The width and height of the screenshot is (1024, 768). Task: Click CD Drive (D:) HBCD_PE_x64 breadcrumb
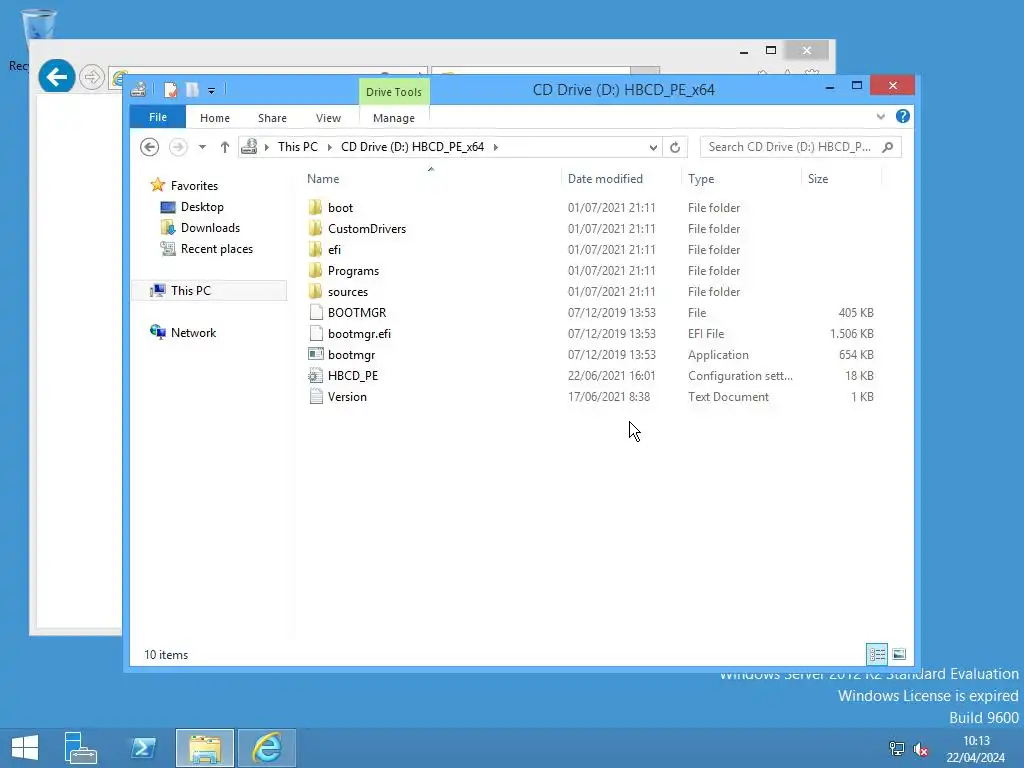413,147
